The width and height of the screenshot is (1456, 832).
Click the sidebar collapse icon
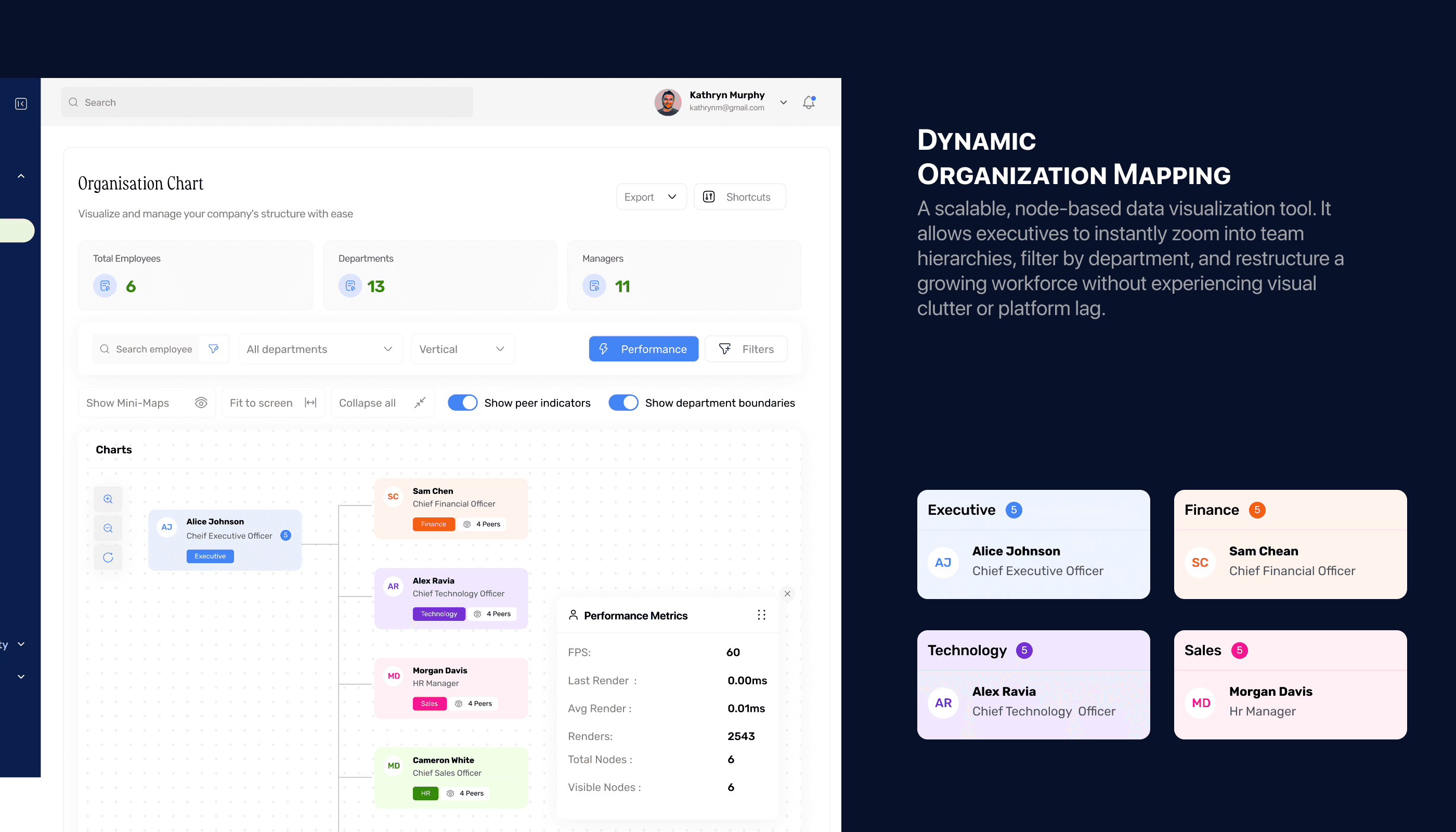(21, 103)
